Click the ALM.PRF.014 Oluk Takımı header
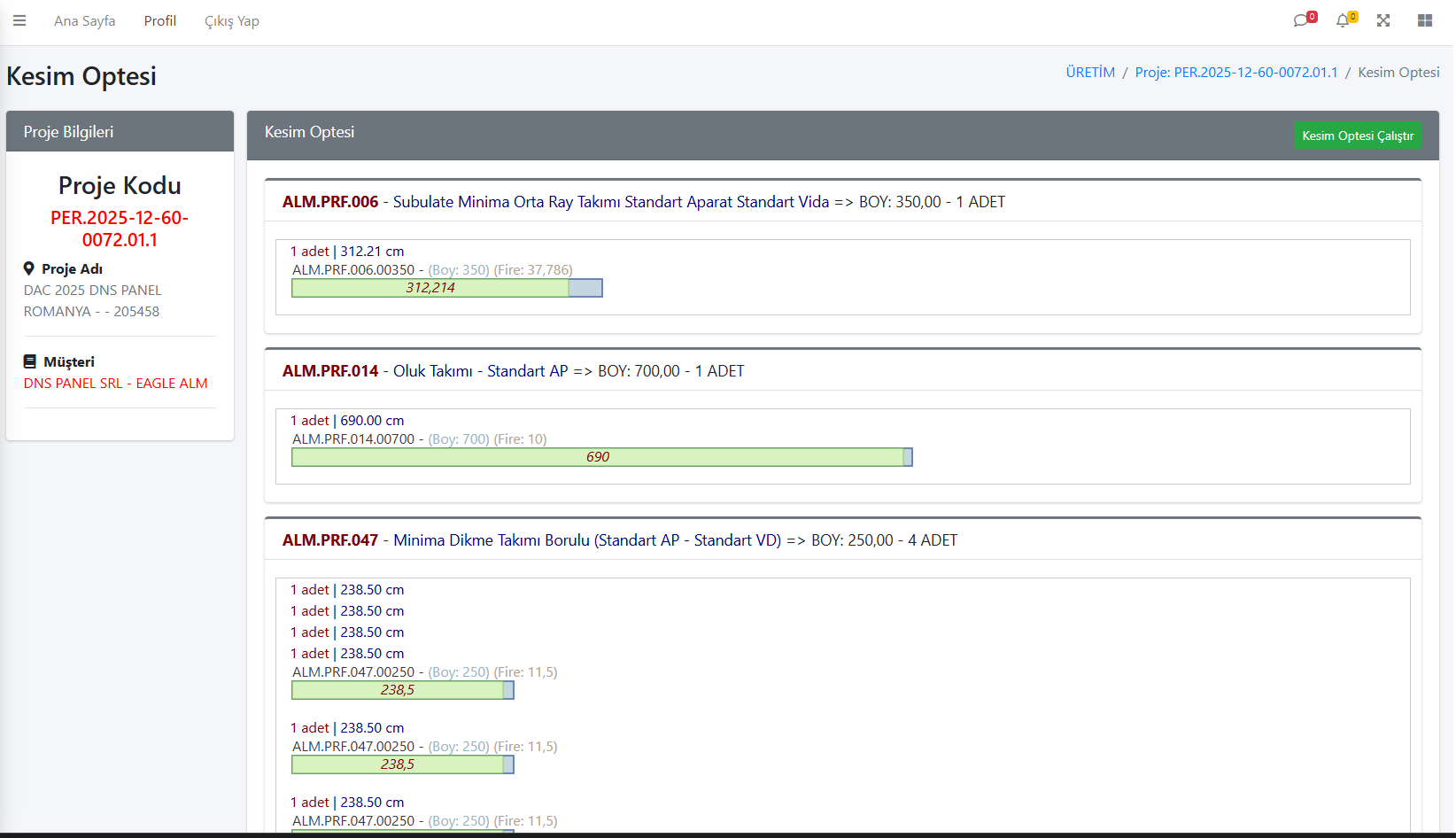 click(x=513, y=371)
